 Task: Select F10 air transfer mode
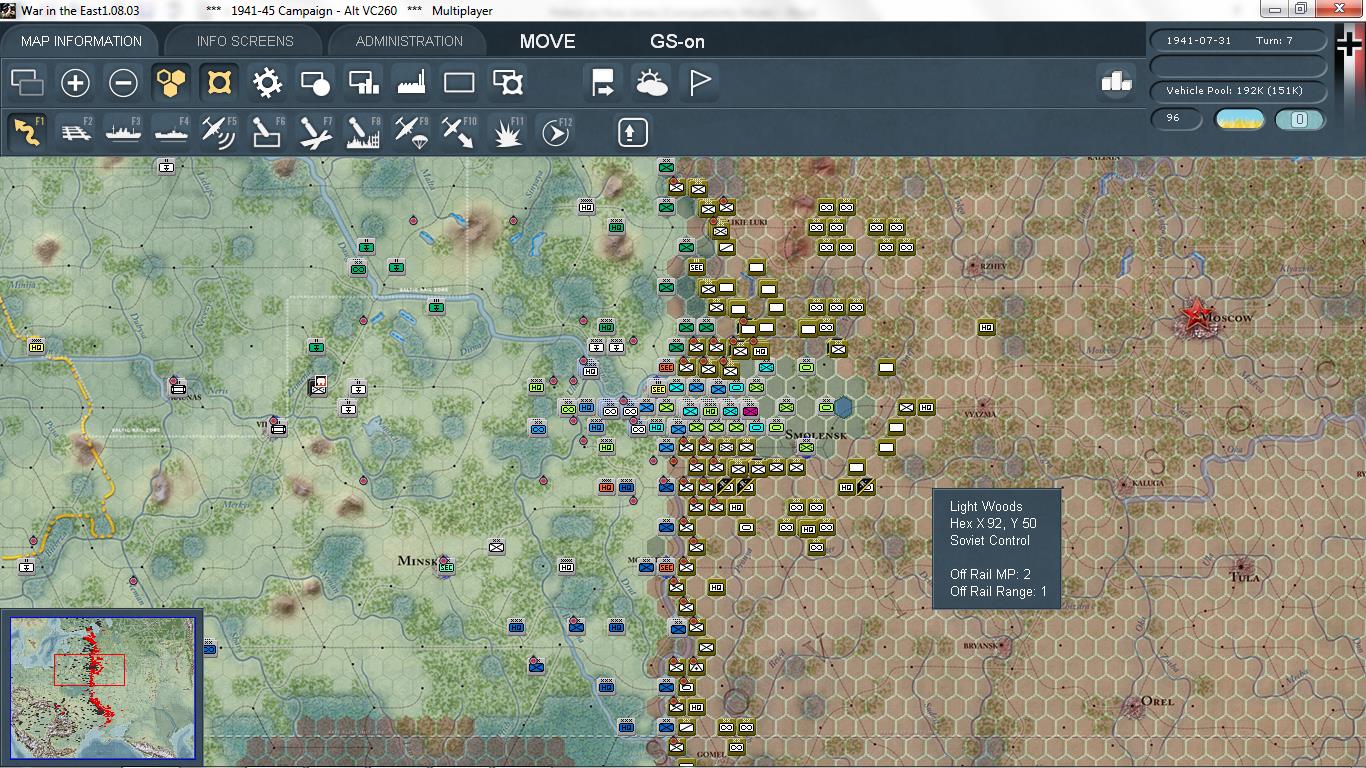(459, 132)
